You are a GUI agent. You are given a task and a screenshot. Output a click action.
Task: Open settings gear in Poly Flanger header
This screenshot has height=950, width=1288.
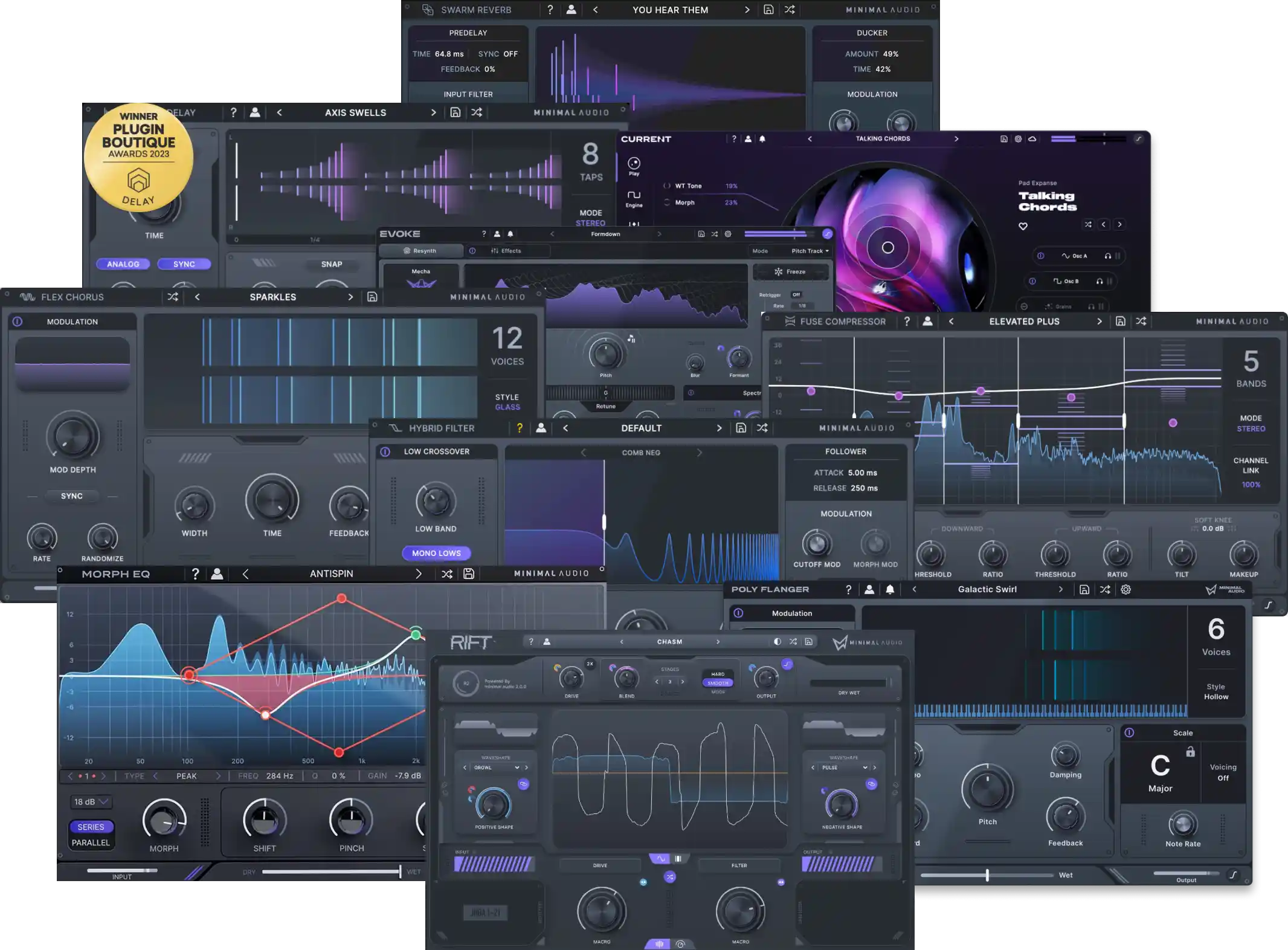pyautogui.click(x=1126, y=589)
